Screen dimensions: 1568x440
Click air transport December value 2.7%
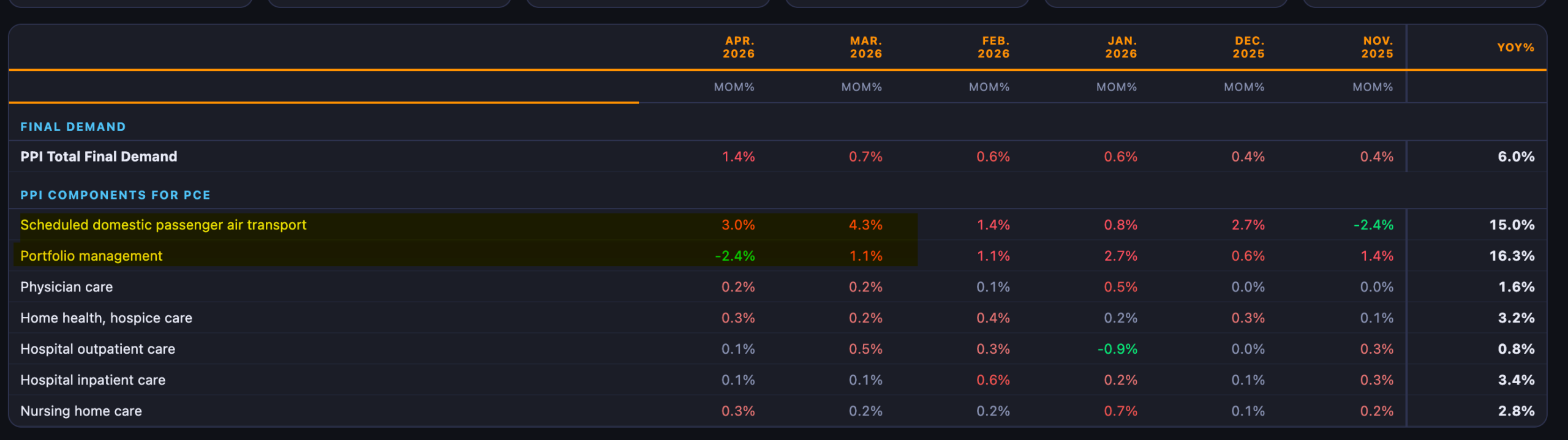[x=1248, y=225]
